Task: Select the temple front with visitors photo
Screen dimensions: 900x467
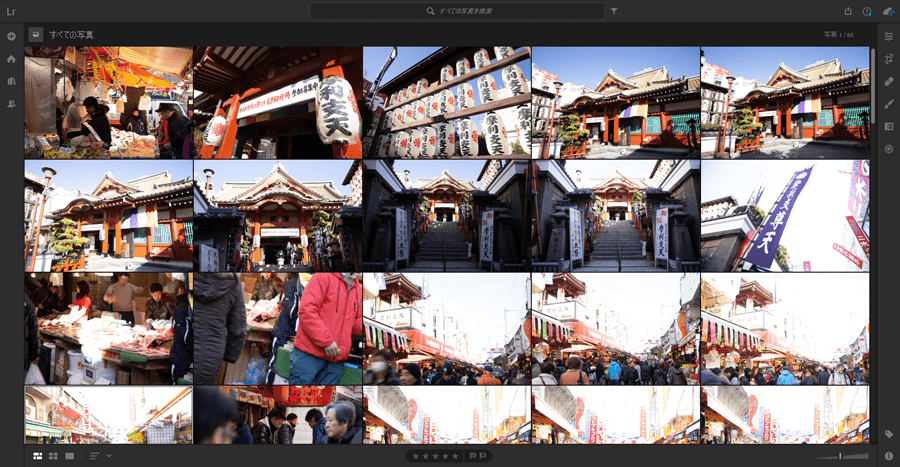Action: (278, 216)
